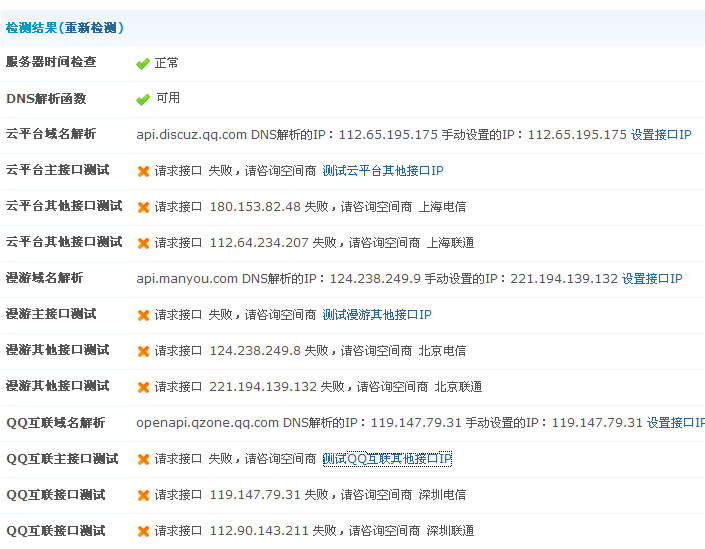705x549 pixels.
Task: Click the 上海电信 carrier text
Action: (442, 207)
